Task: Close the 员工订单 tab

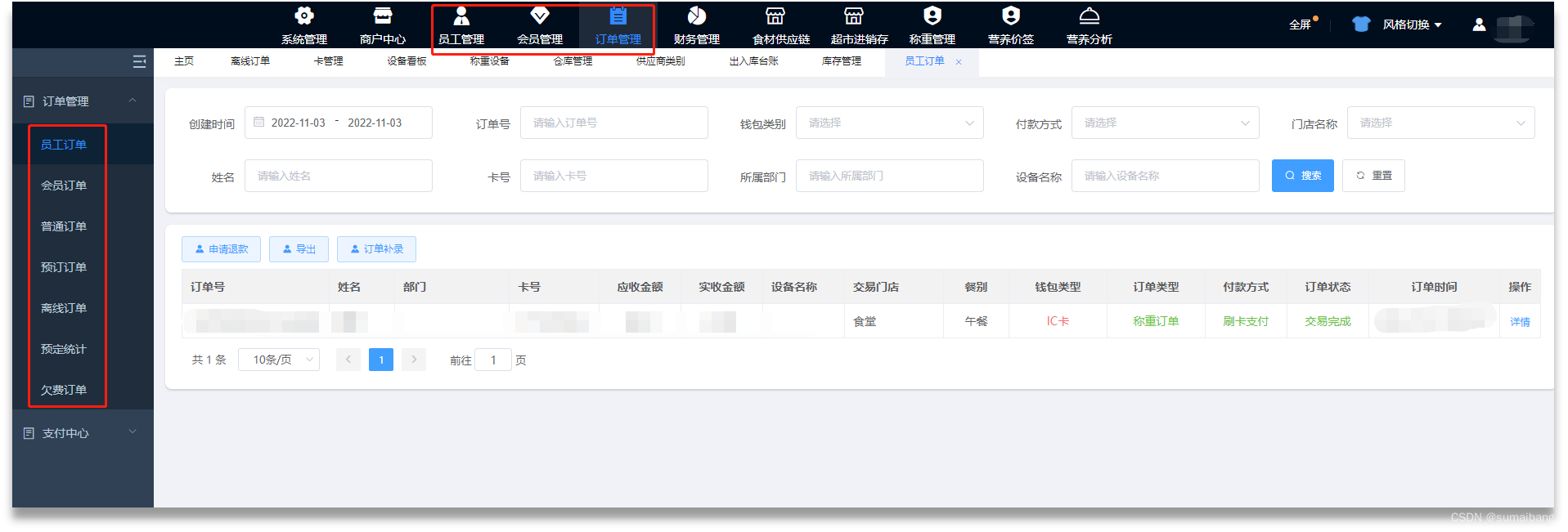Action: pos(959,62)
